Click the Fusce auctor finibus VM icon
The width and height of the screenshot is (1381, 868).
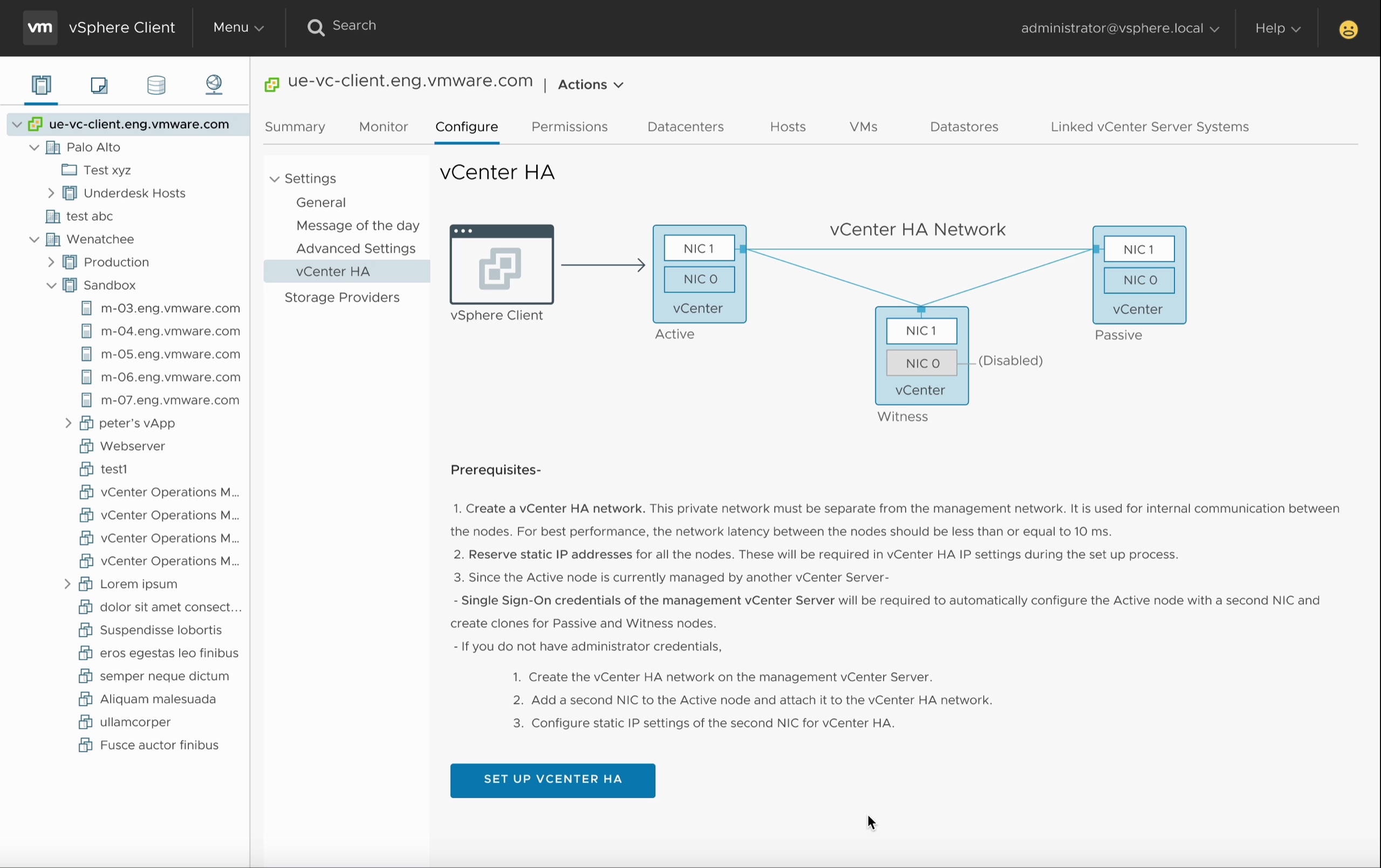click(85, 745)
